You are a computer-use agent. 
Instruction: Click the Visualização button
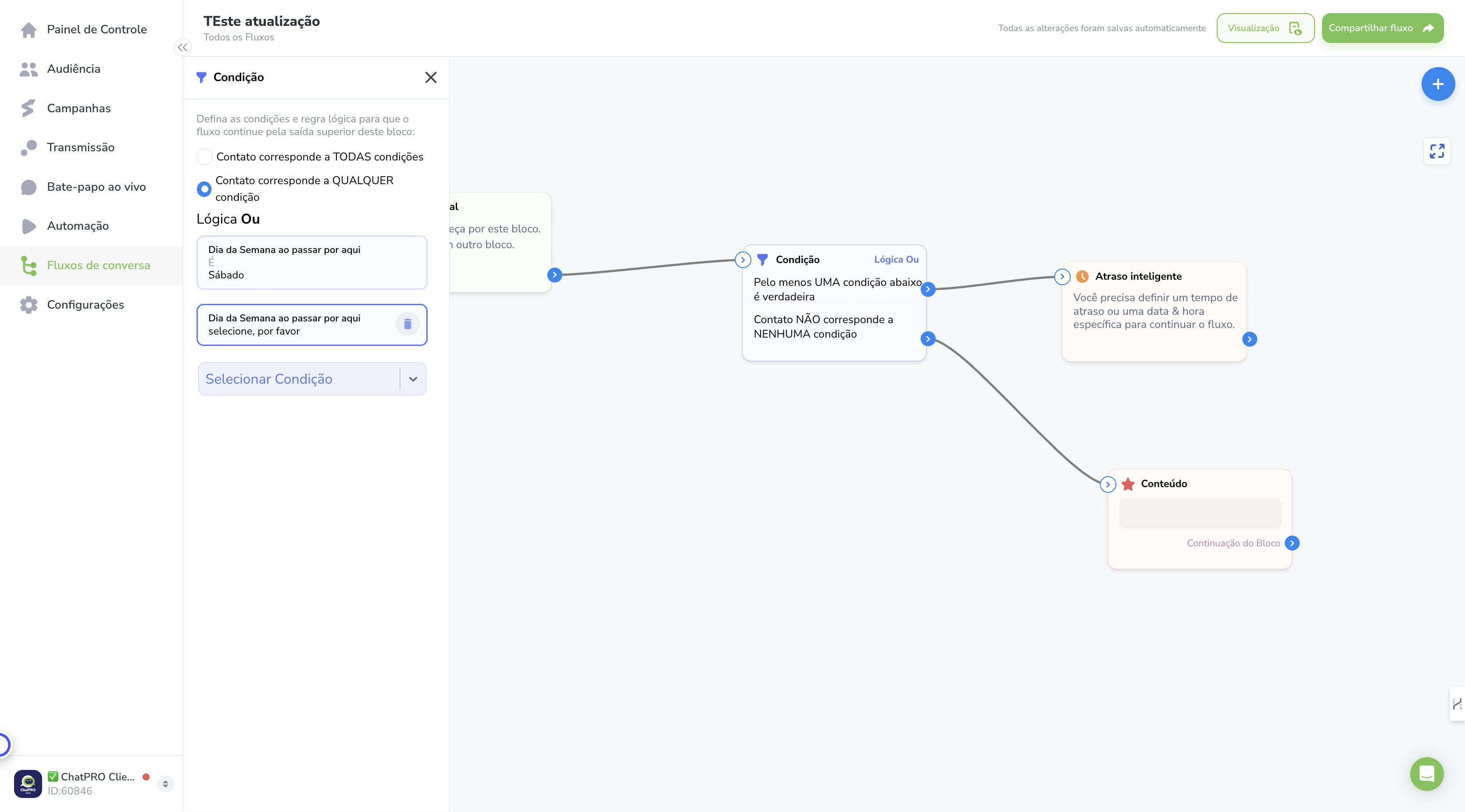pos(1265,28)
